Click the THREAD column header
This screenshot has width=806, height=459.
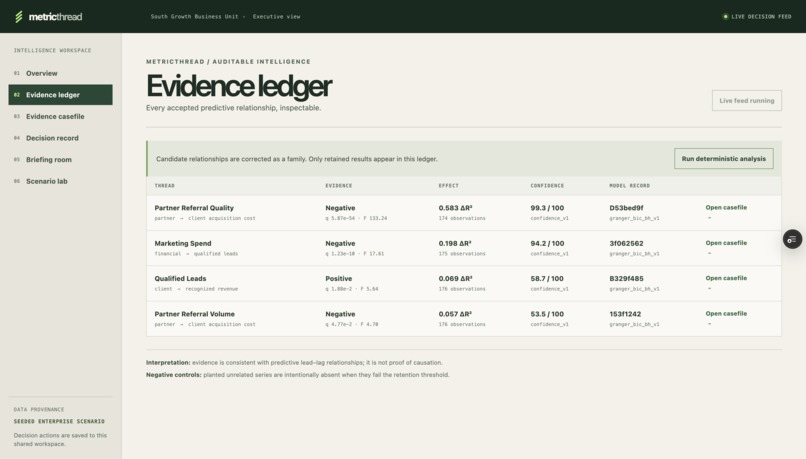point(164,186)
